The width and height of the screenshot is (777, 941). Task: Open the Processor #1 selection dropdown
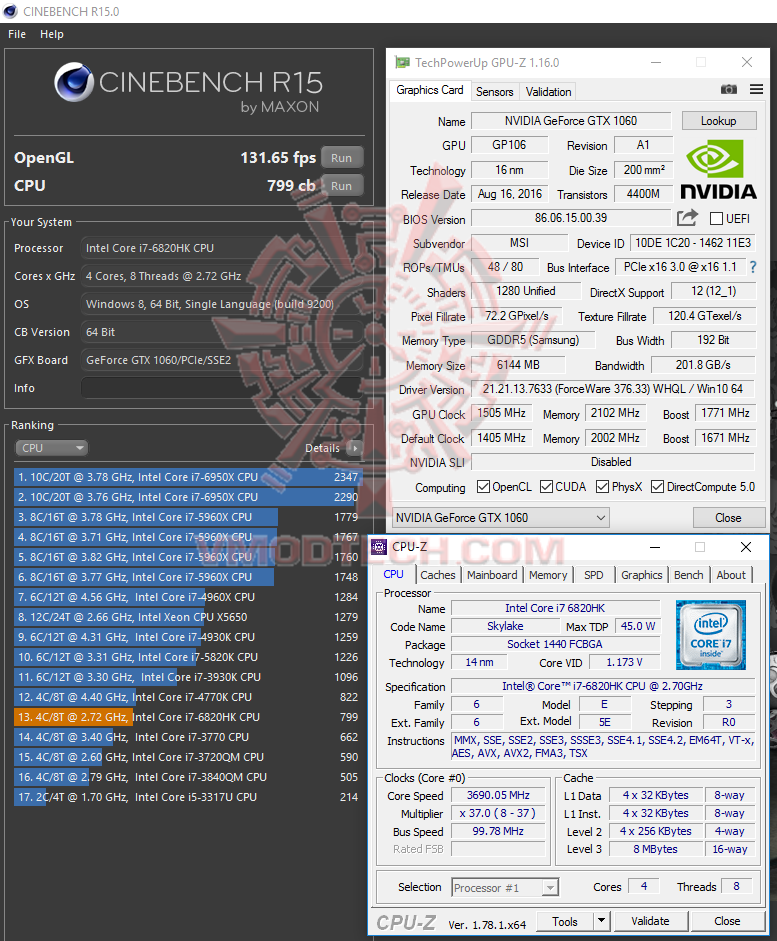(x=505, y=887)
